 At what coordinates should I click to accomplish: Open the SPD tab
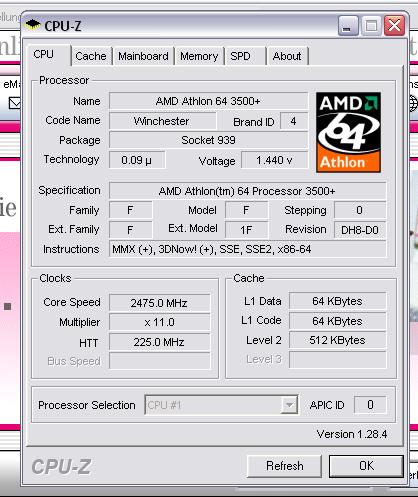tap(245, 56)
